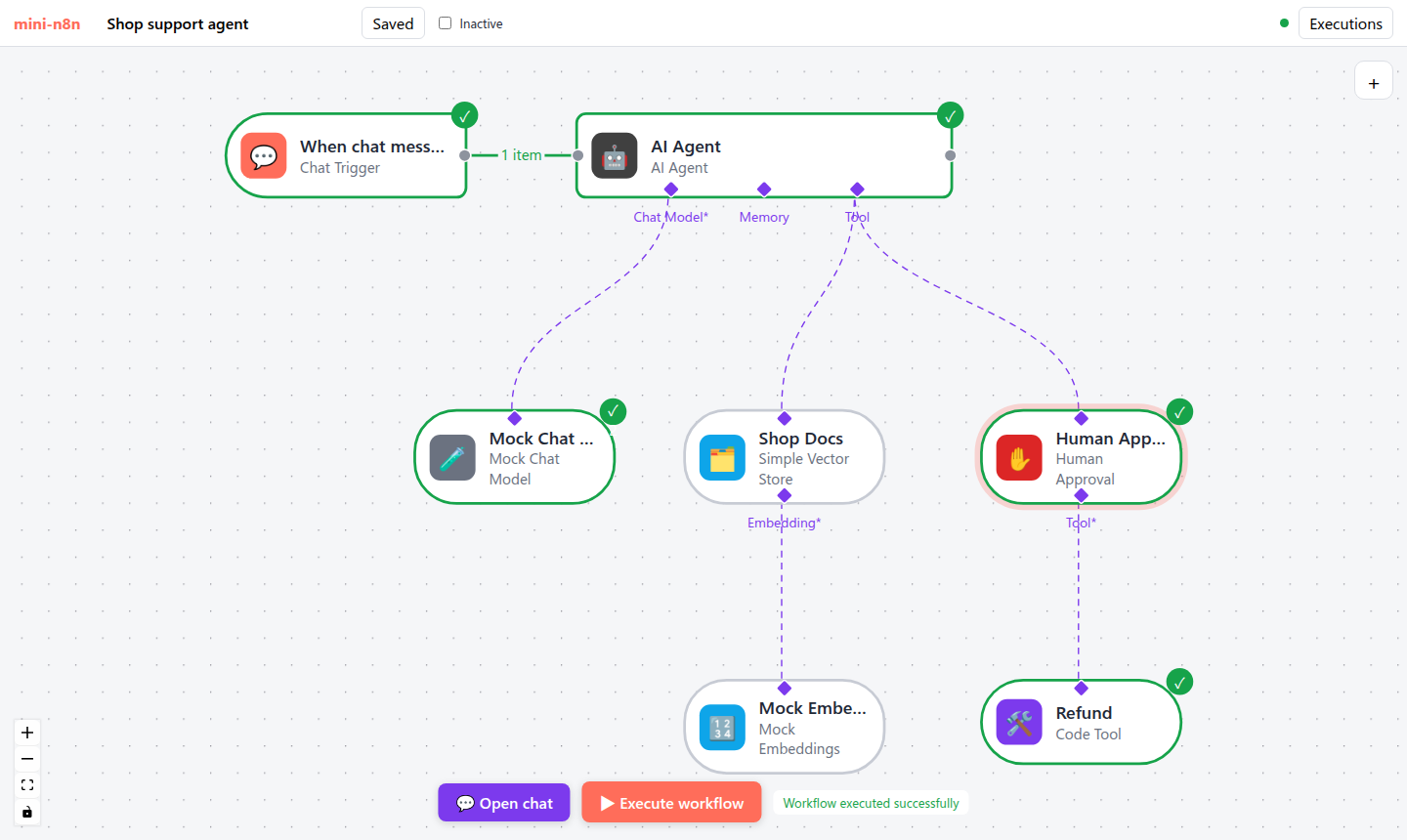Click the Mock Chat Model test tube icon
The width and height of the screenshot is (1407, 840).
pyautogui.click(x=452, y=457)
